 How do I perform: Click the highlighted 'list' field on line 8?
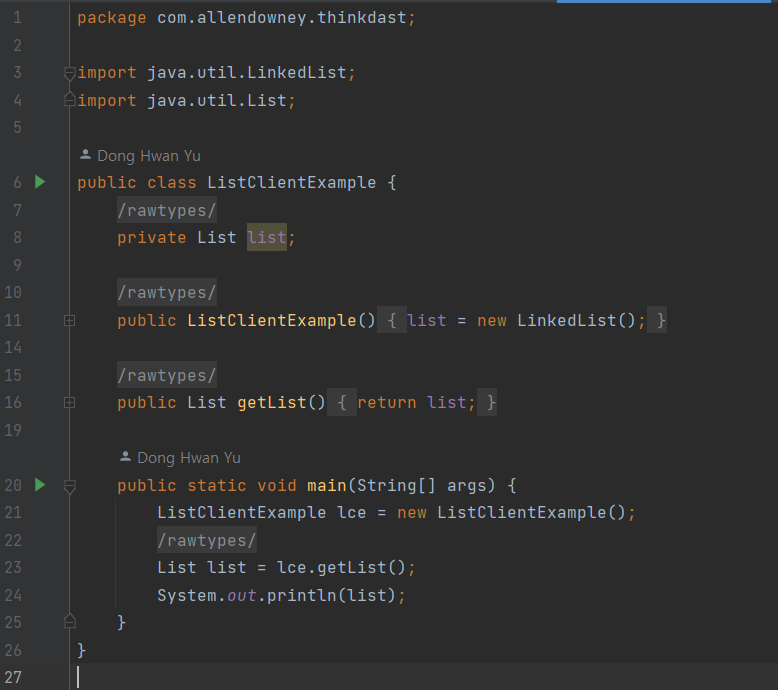coord(267,238)
